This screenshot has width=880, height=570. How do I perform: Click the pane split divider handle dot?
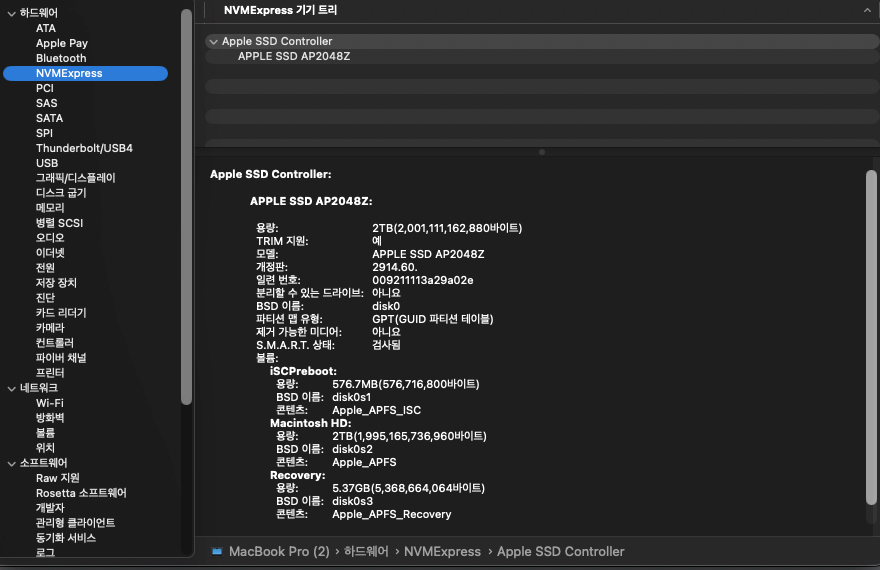[542, 152]
